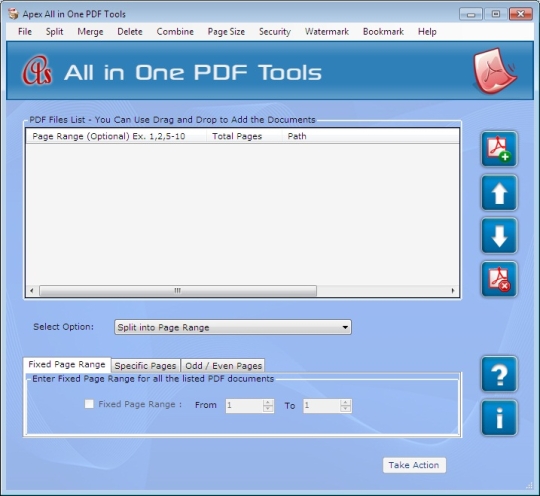Screen dimensions: 540x496
Task: Click the Path column header
Action: coord(371,136)
